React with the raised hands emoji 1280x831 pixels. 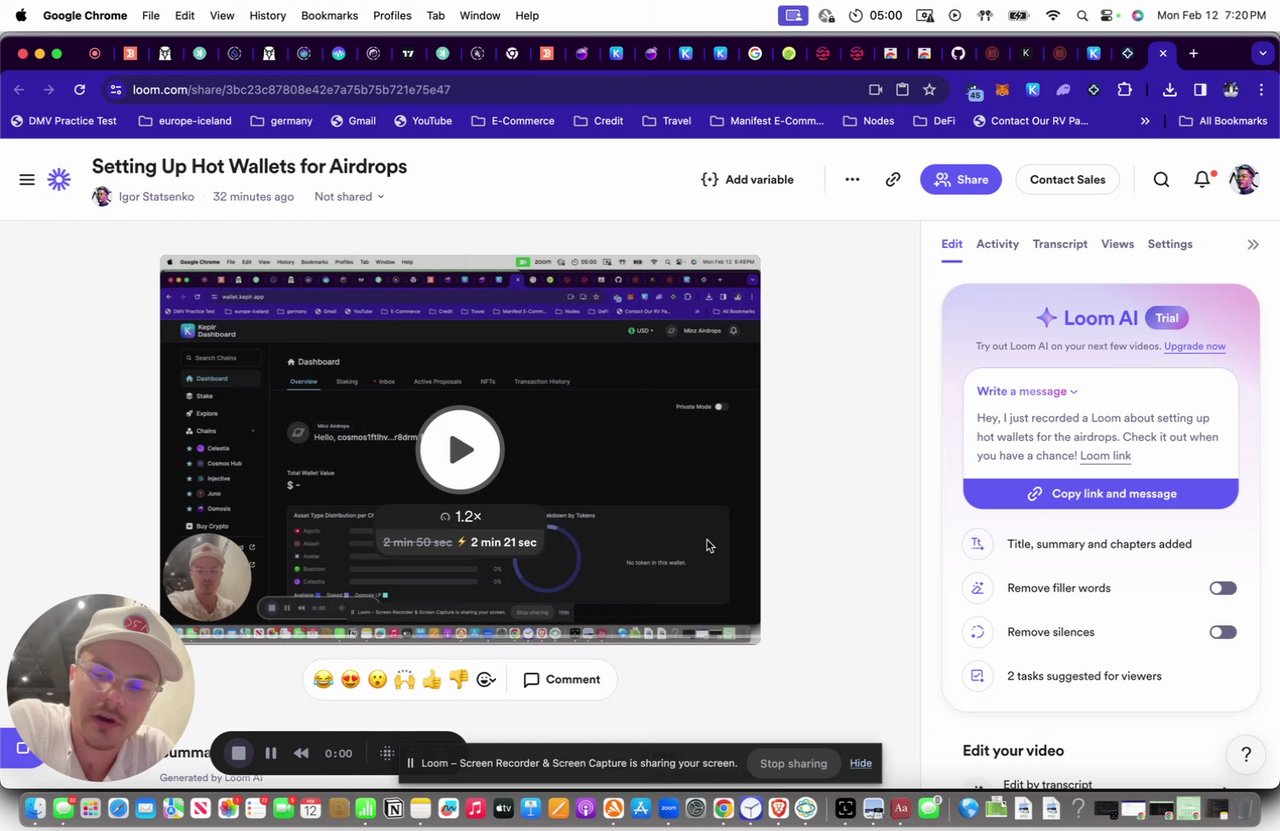click(x=404, y=679)
